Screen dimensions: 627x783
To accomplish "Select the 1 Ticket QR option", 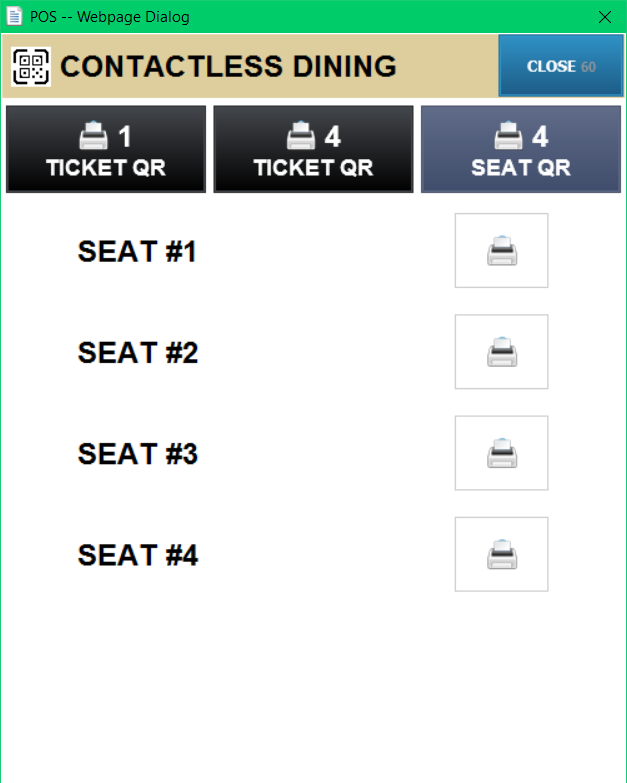I will click(106, 149).
